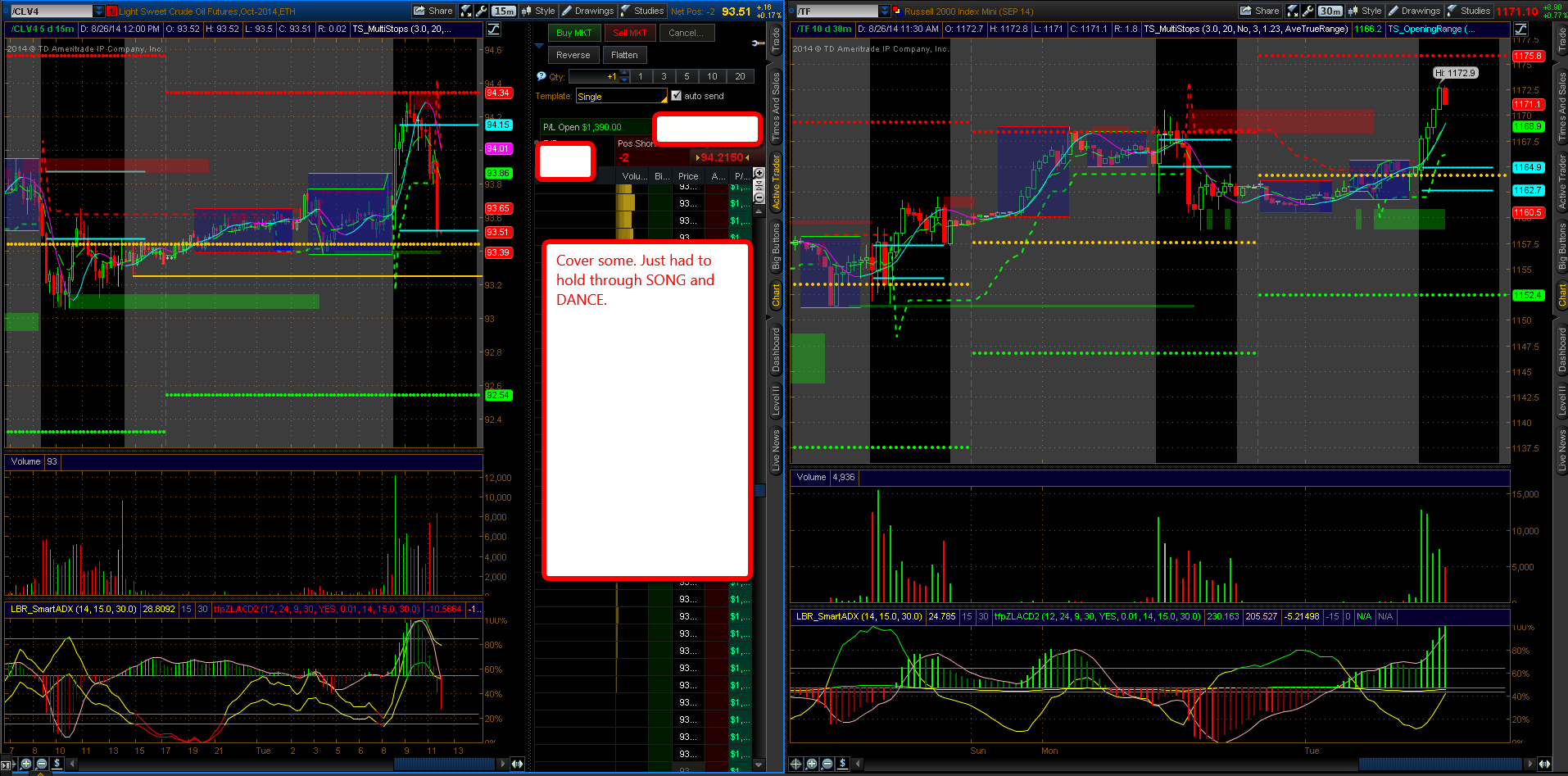Click the Qty input field showing +1
The width and height of the screenshot is (1568, 776).
pyautogui.click(x=594, y=76)
